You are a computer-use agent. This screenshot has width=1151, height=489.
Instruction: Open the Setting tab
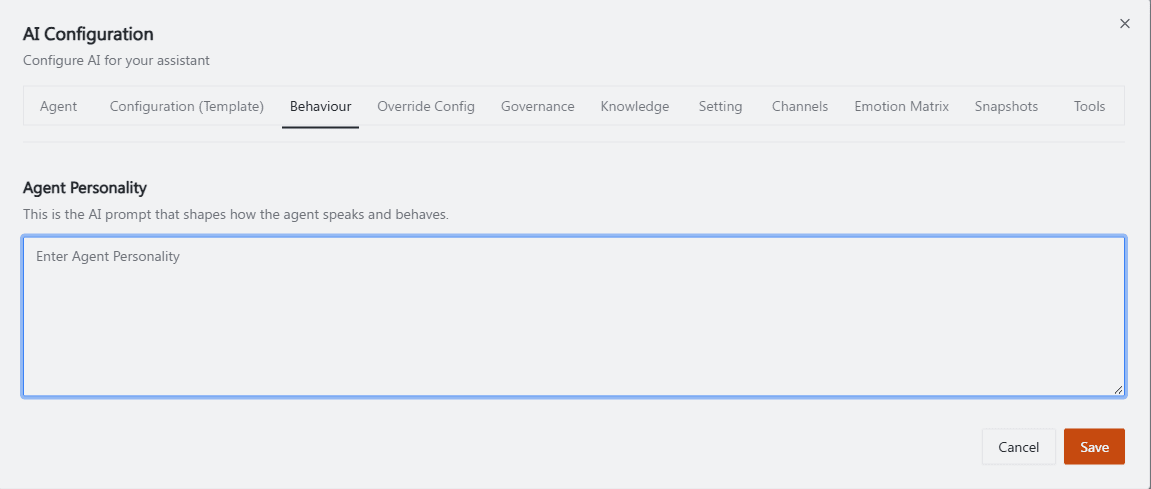(x=720, y=106)
